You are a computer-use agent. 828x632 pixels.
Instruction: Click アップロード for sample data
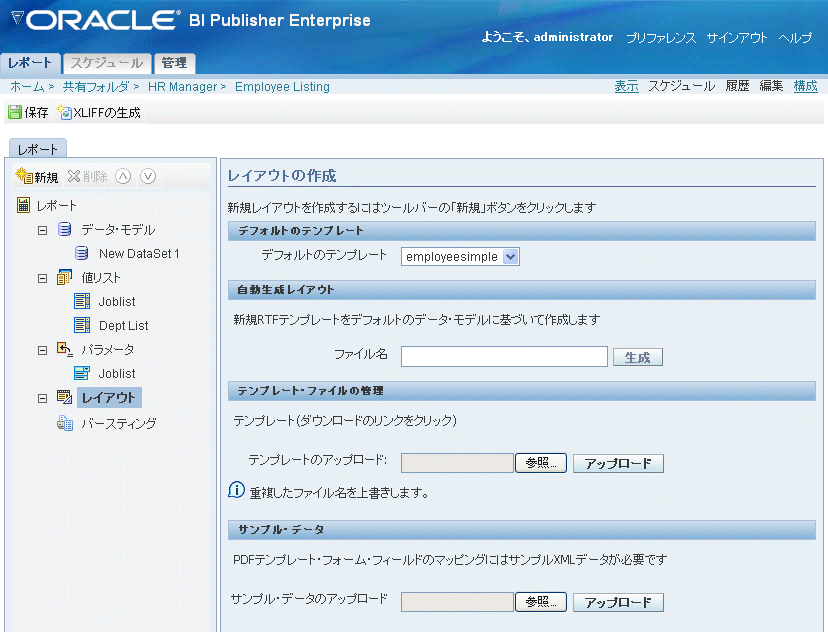tap(618, 602)
